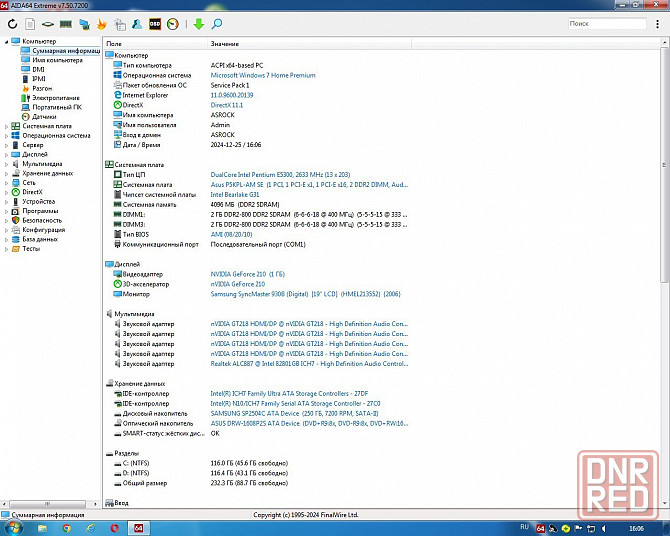Open the DualCore Intel Pentium E5300 link
The width and height of the screenshot is (670, 536).
(280, 174)
